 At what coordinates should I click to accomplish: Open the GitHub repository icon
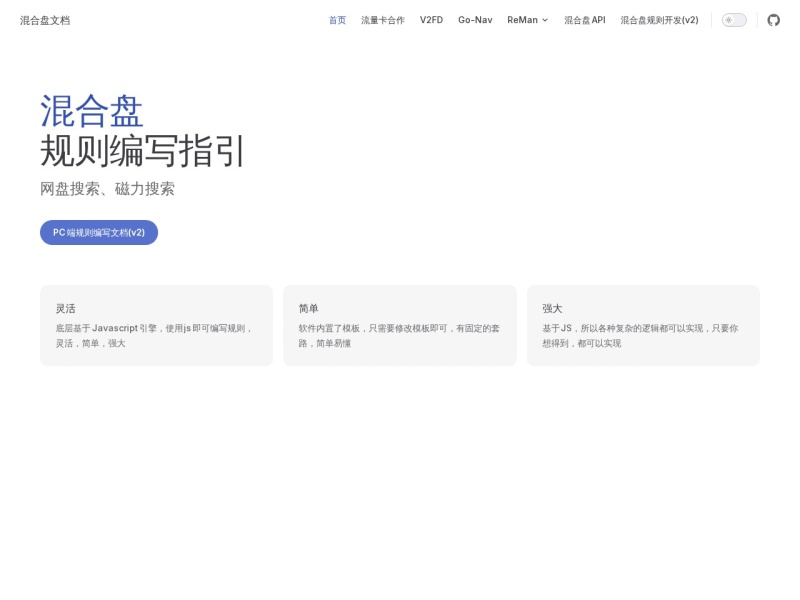pyautogui.click(x=773, y=20)
